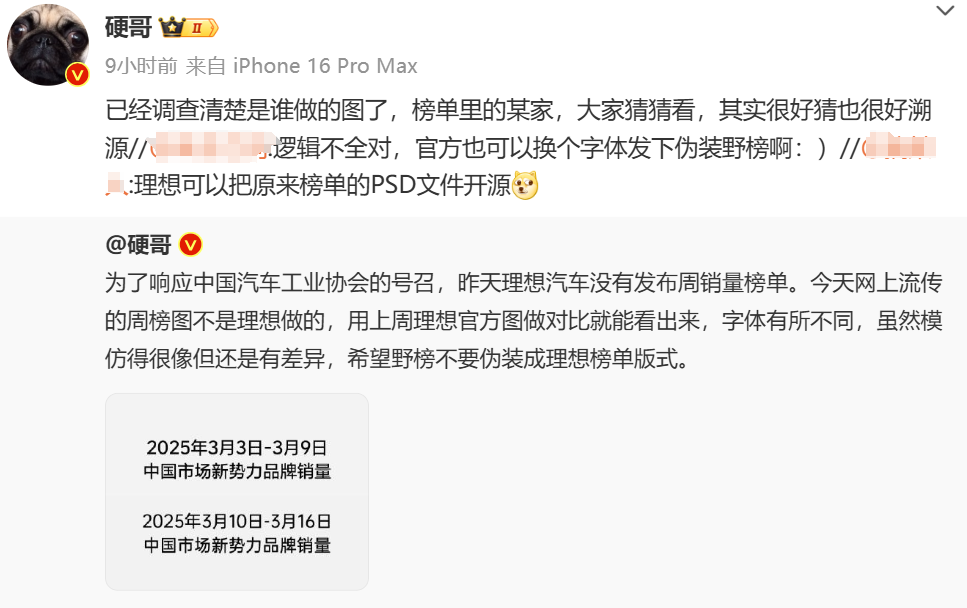Image resolution: width=967 pixels, height=608 pixels.
Task: Open the post via the 9小时前 timestamp
Action: coord(141,65)
